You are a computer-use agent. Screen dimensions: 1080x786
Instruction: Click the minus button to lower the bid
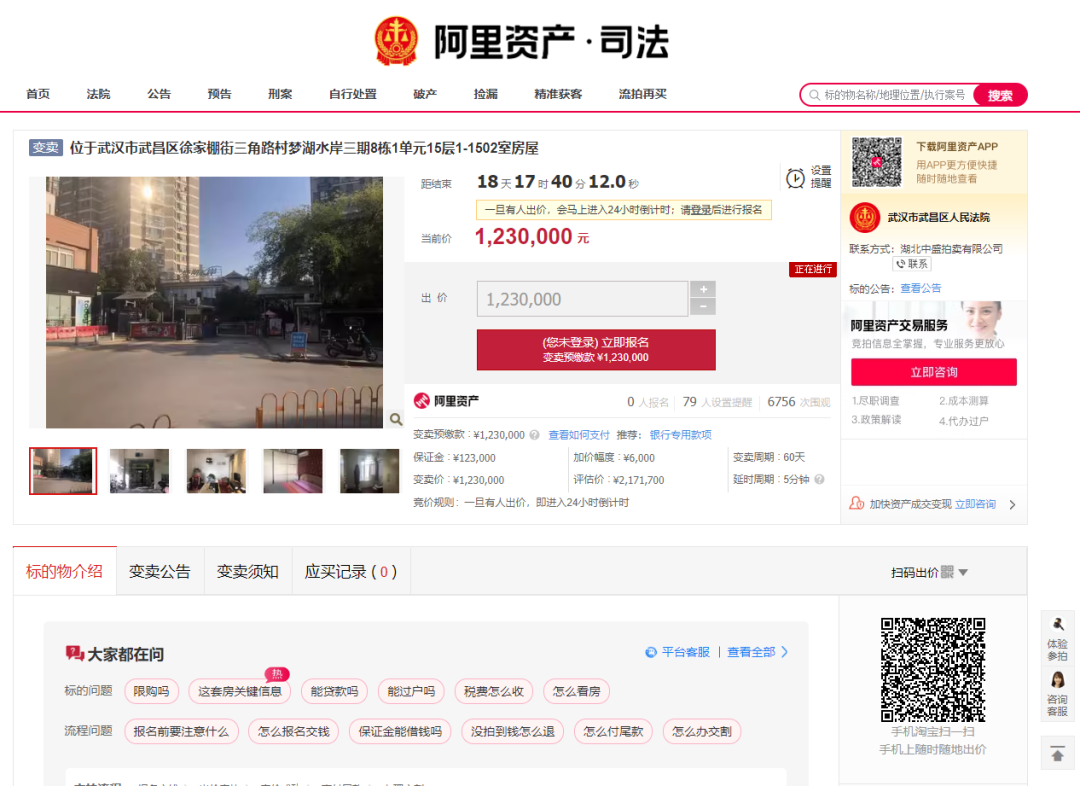[x=703, y=307]
